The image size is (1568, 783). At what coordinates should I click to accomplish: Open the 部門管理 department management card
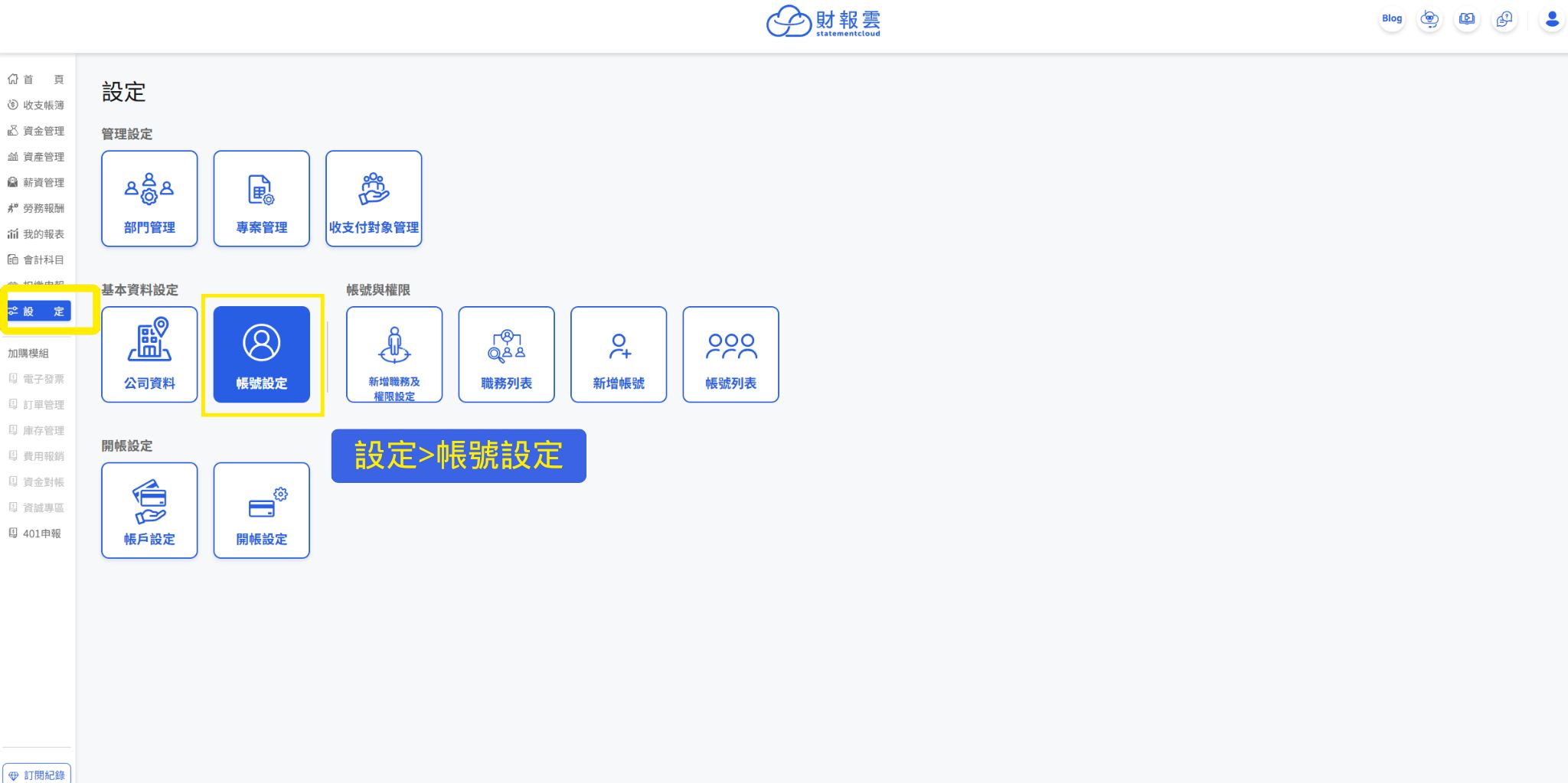[x=149, y=198]
